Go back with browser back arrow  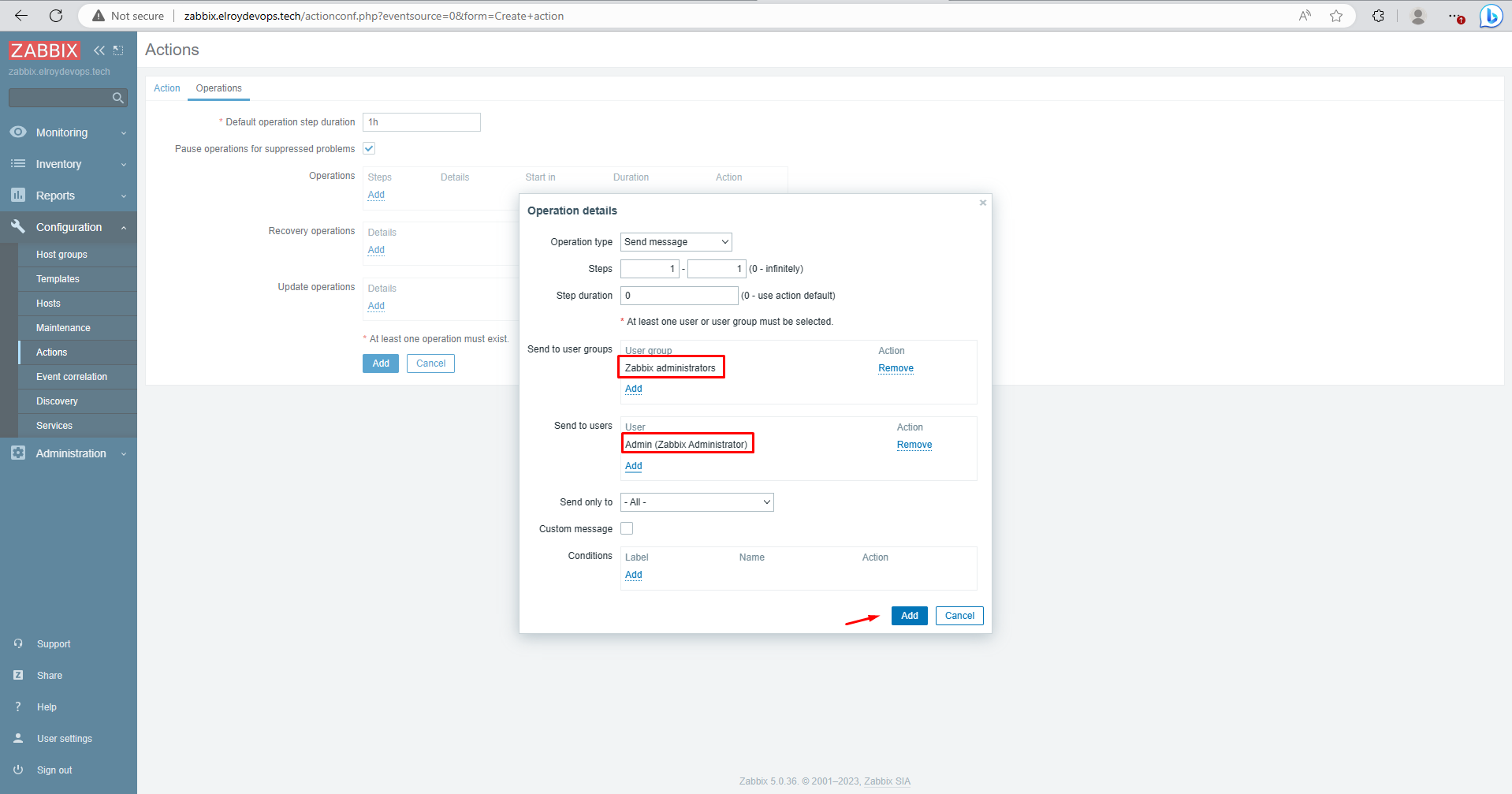(x=21, y=16)
